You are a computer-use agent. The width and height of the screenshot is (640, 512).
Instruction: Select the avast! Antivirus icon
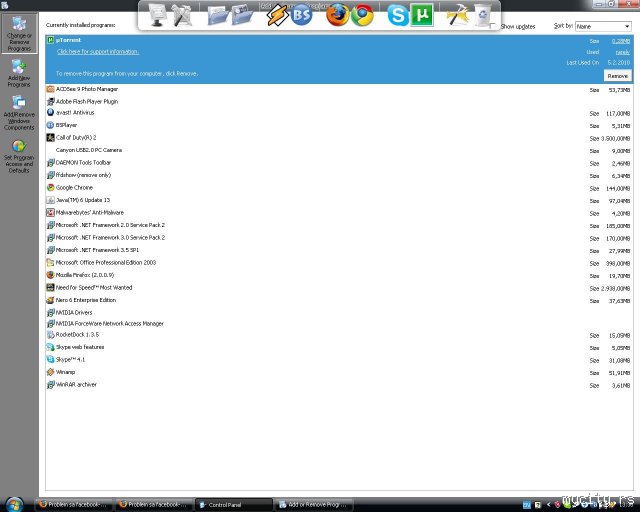(x=50, y=112)
